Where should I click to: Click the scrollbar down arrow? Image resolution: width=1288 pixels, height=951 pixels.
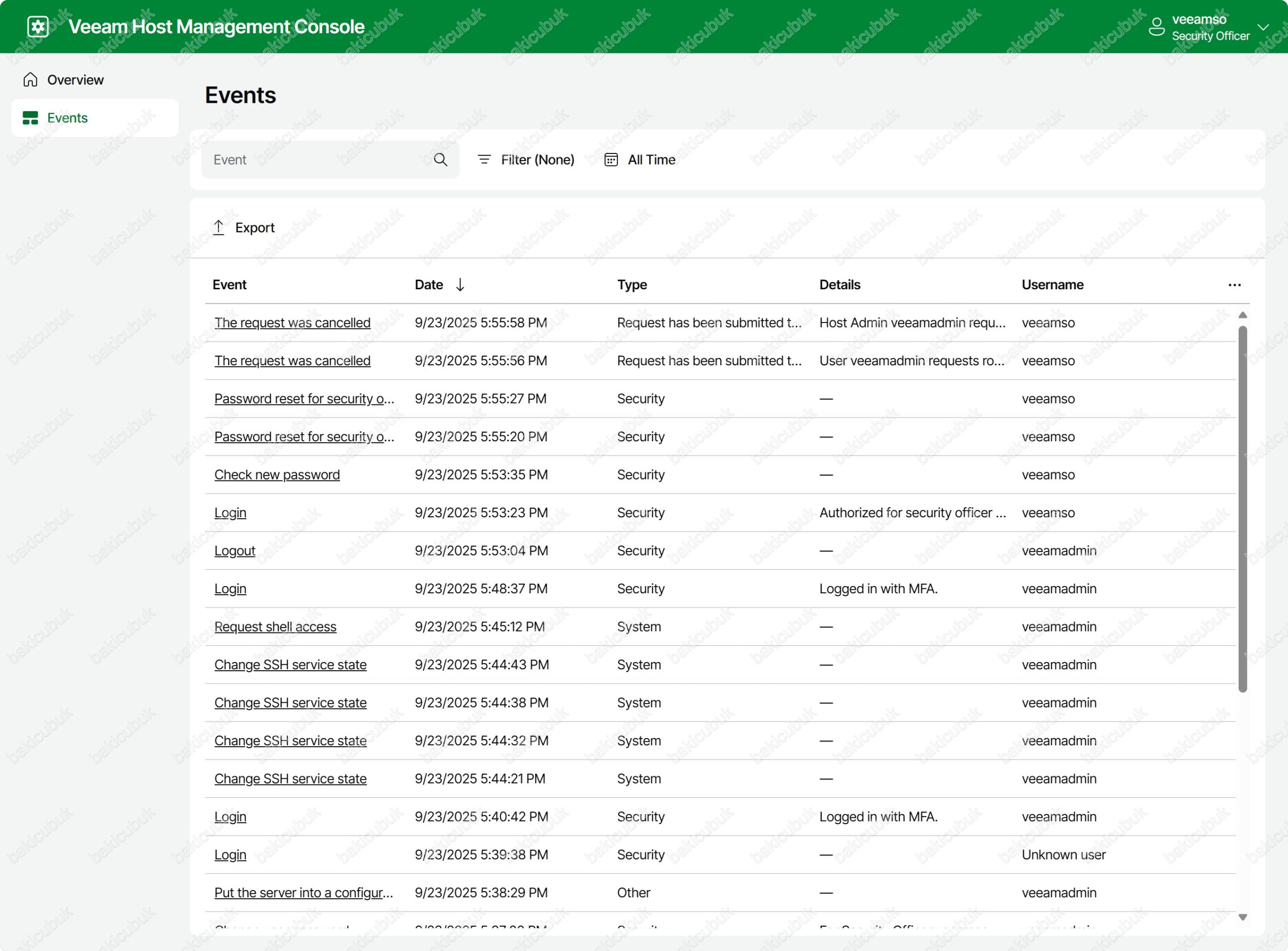click(x=1243, y=918)
